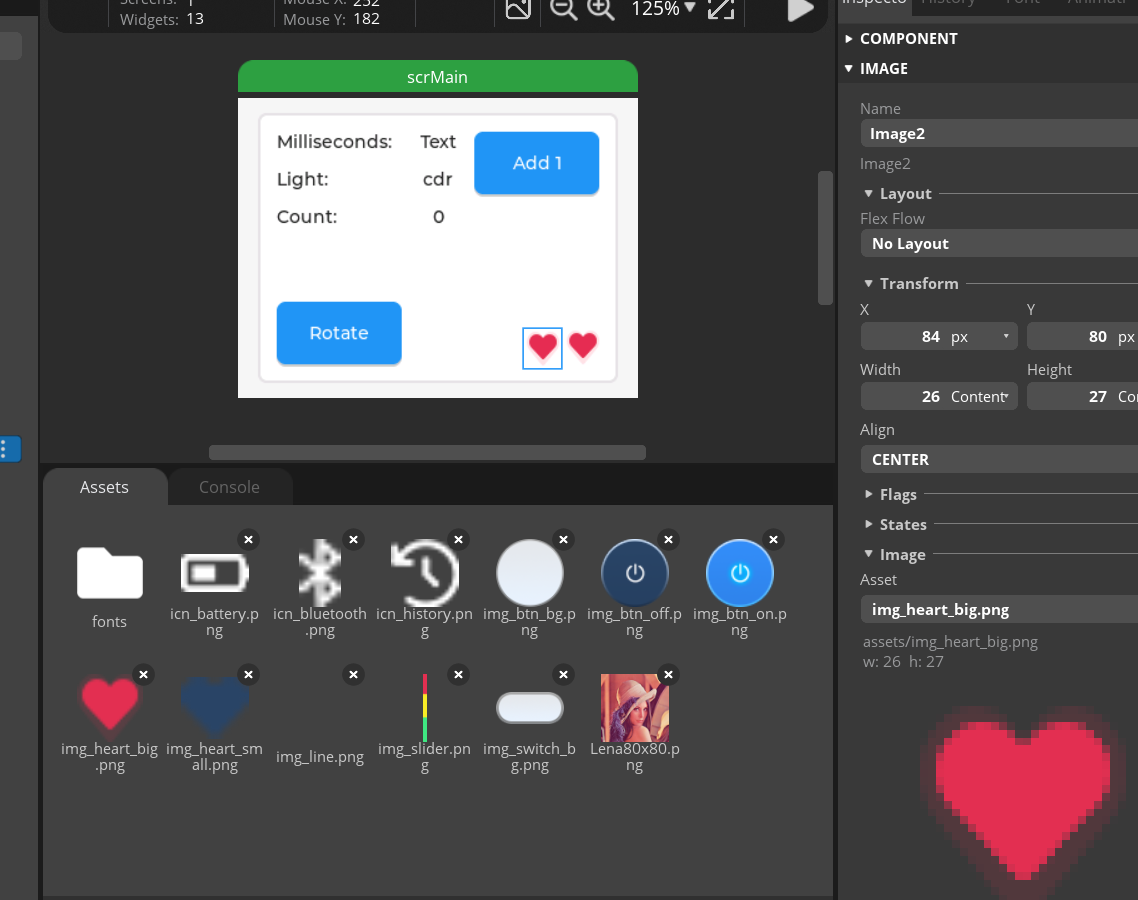Click the Rotate button on canvas
Viewport: 1138px width, 900px height.
coord(339,333)
